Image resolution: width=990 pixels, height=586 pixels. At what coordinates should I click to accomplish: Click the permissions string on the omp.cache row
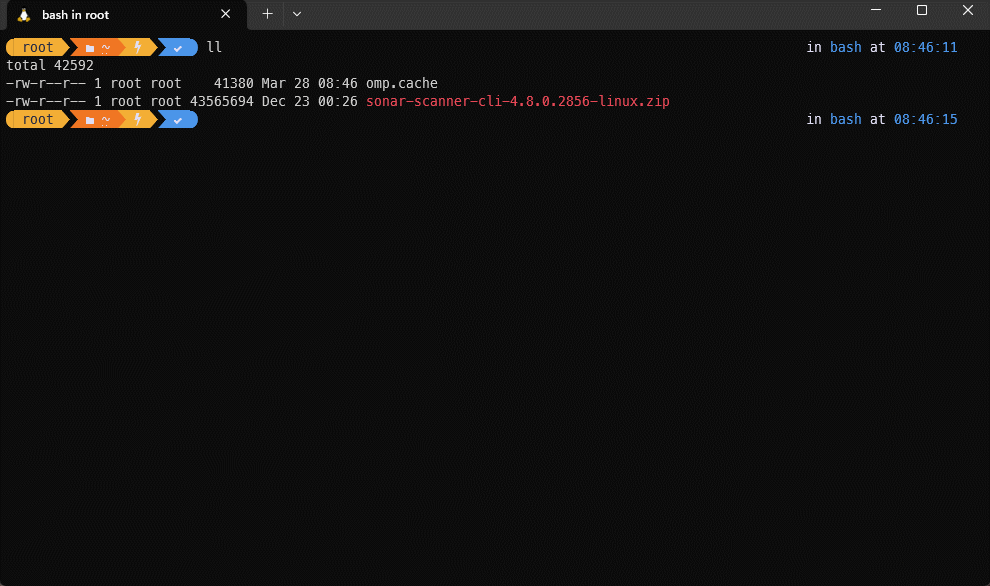[x=46, y=83]
